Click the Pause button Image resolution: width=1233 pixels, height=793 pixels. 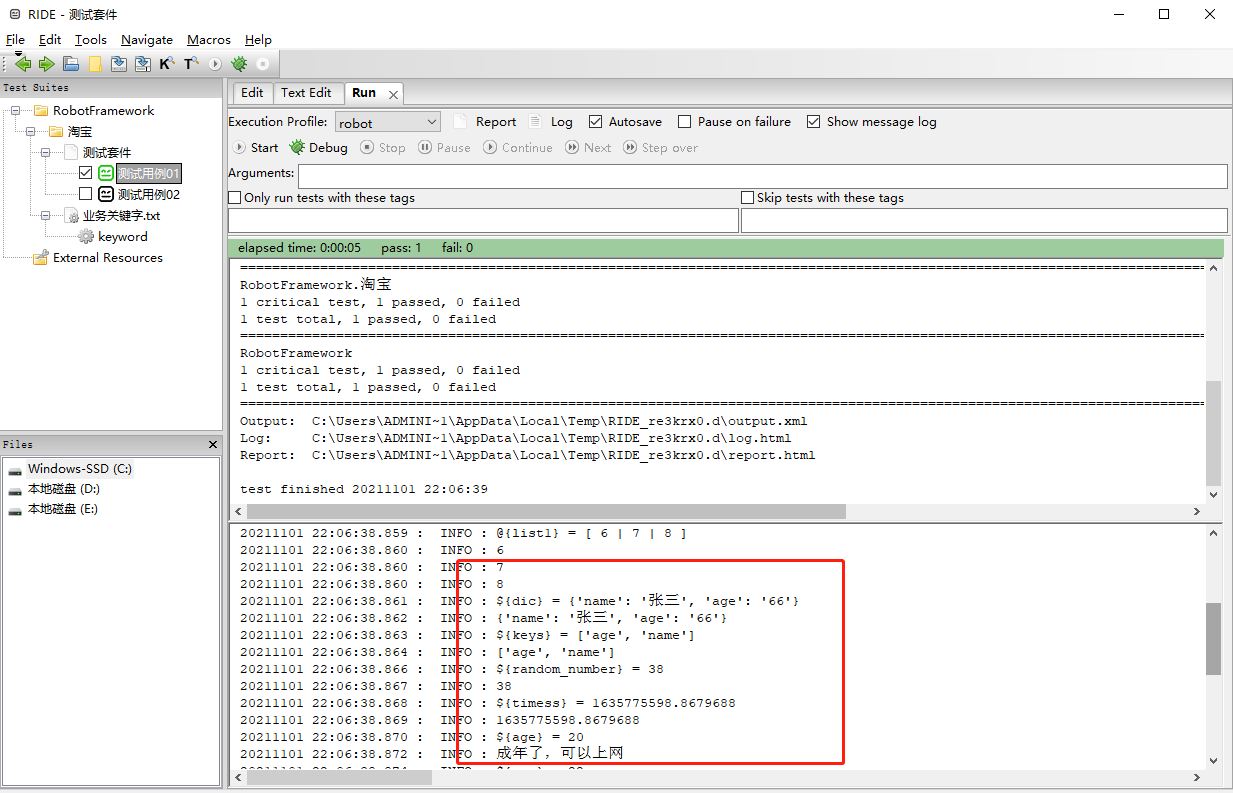pos(444,147)
